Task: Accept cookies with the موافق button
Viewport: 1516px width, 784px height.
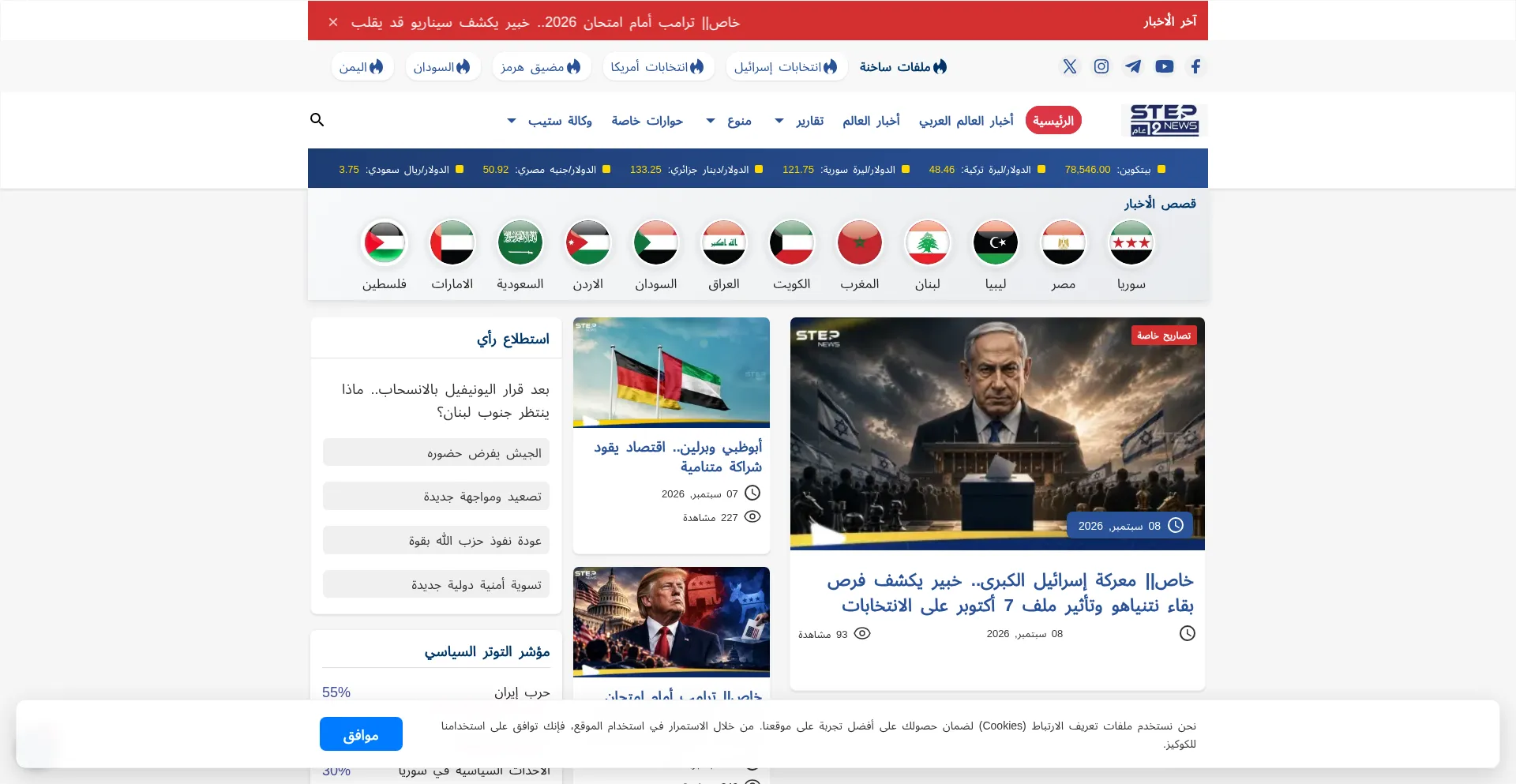Action: point(361,734)
